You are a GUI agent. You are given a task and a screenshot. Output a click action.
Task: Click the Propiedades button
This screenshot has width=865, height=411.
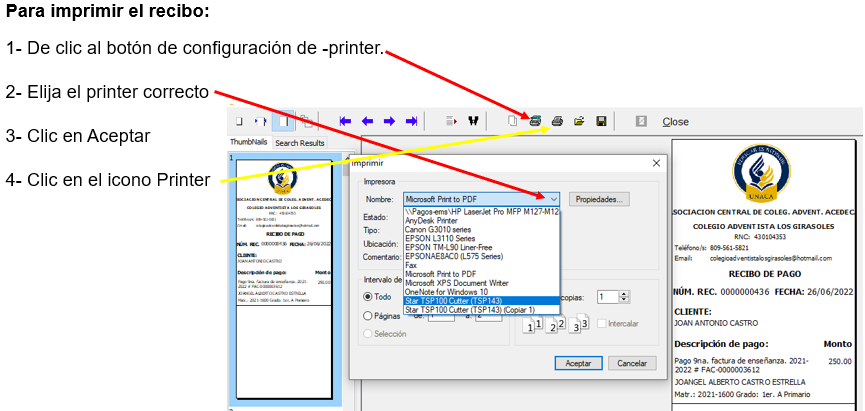point(599,199)
